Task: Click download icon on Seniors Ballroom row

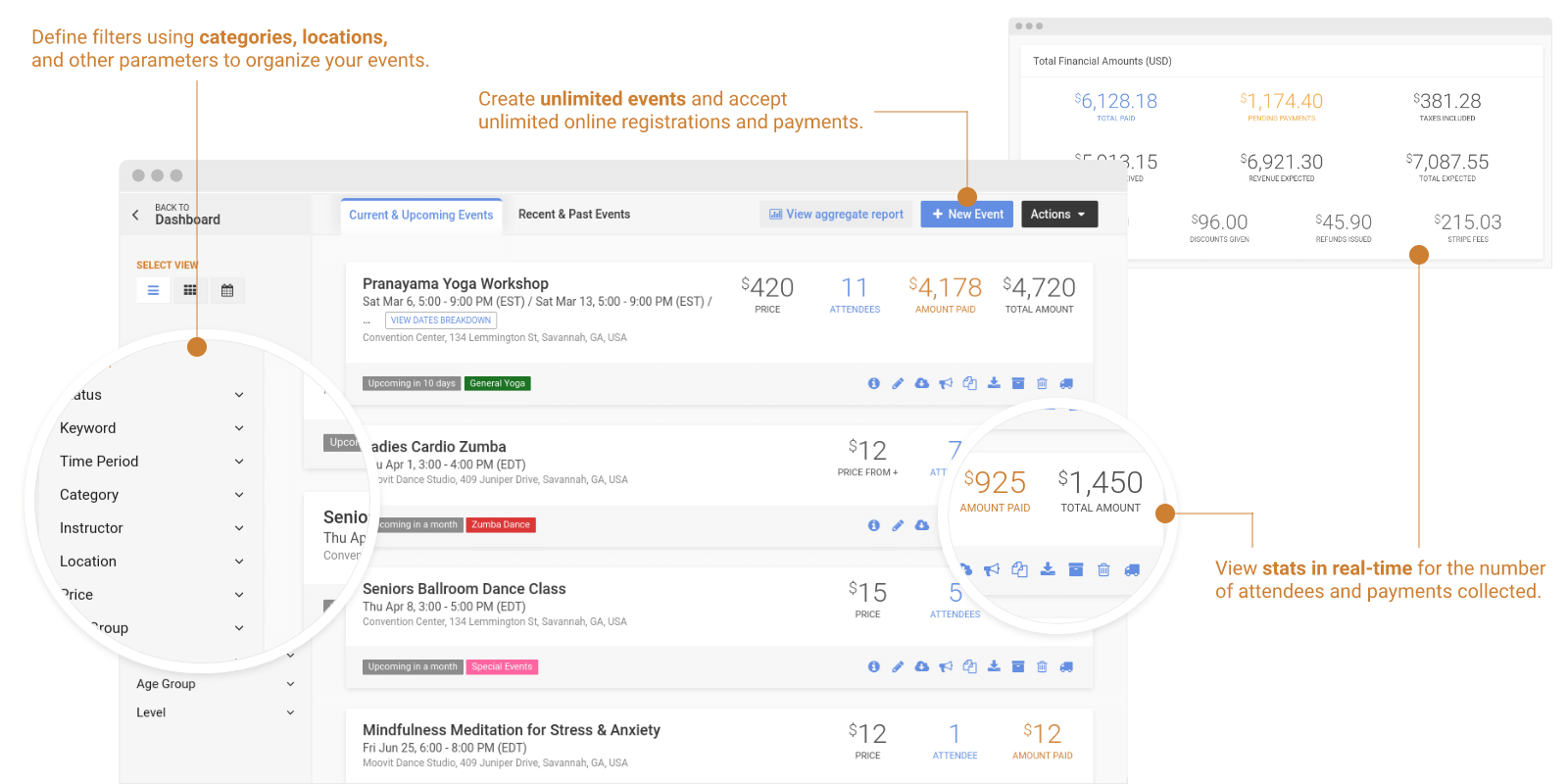Action: tap(994, 666)
